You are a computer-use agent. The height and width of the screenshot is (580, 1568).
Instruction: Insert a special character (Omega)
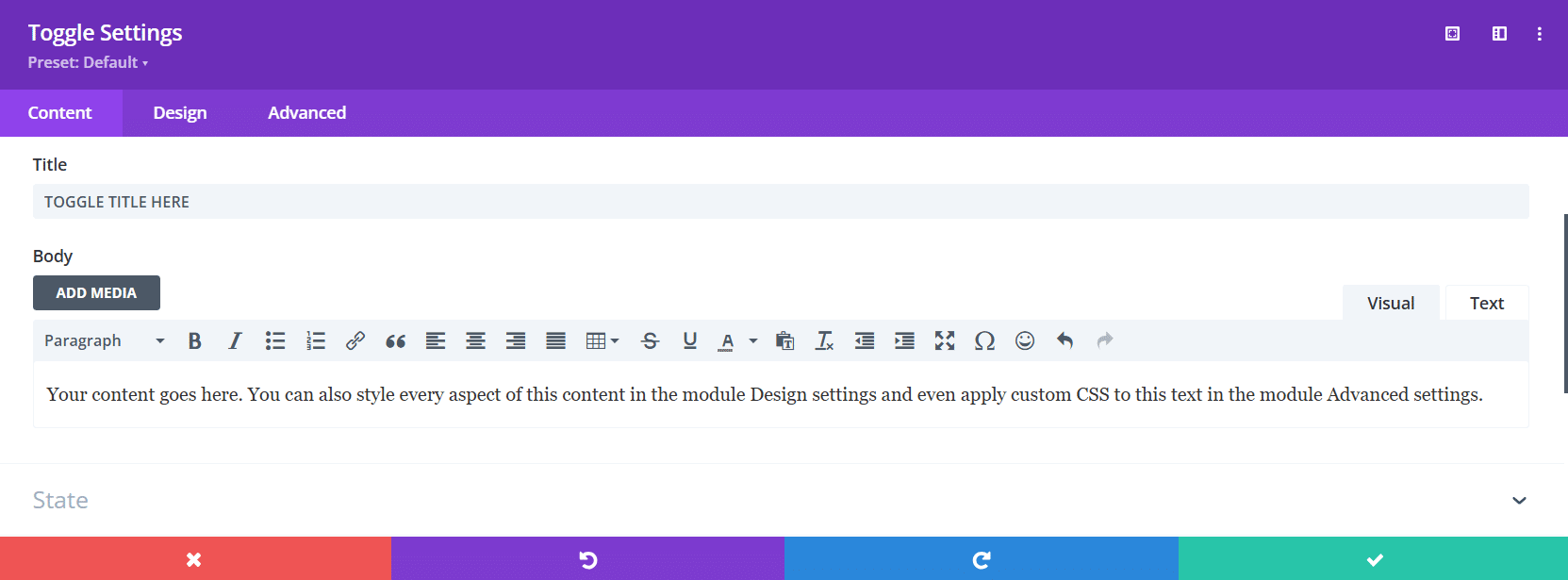tap(985, 341)
